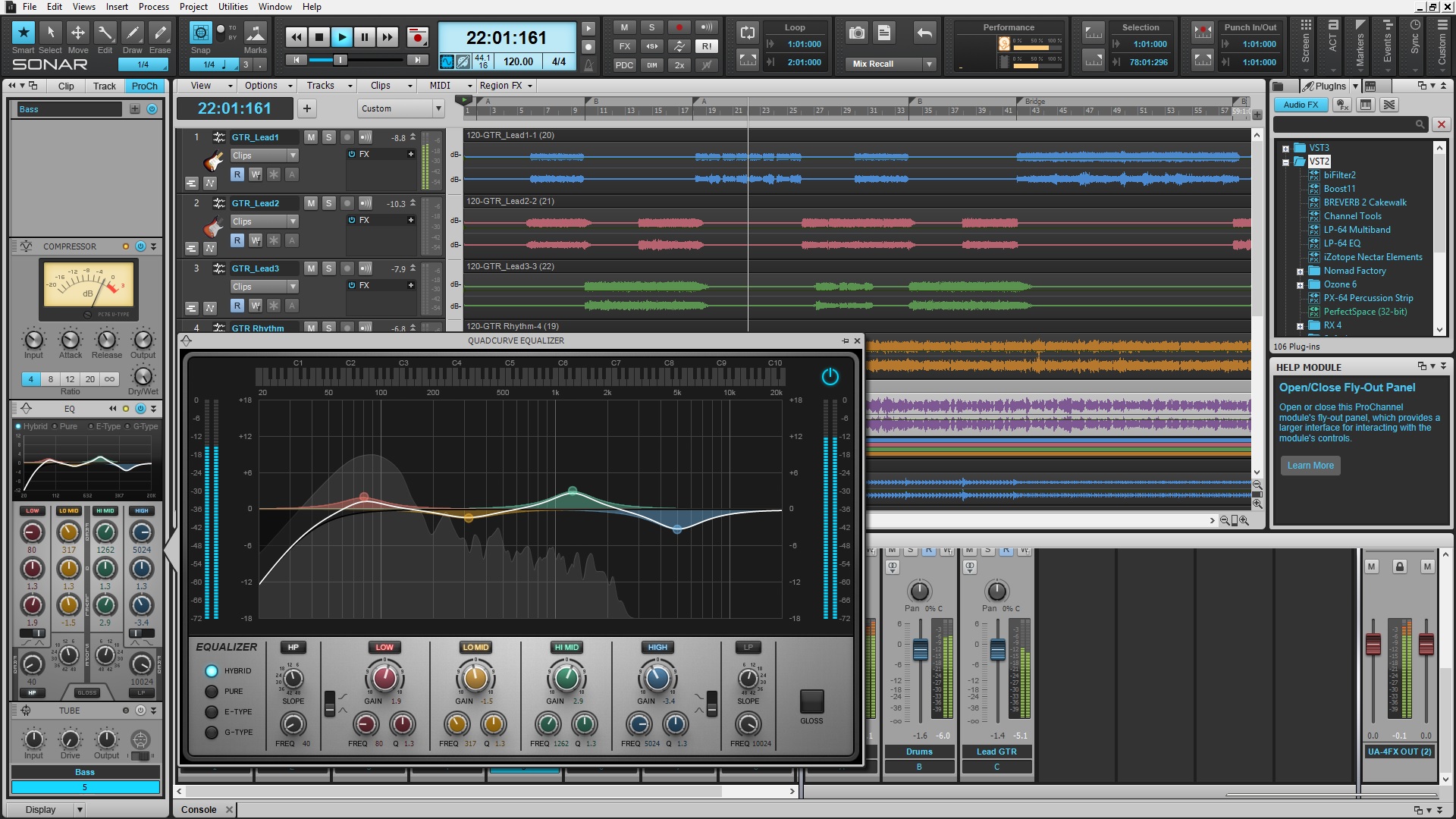Screen dimensions: 1456x819
Task: Toggle the metronome icon near the time display
Action: (x=589, y=65)
